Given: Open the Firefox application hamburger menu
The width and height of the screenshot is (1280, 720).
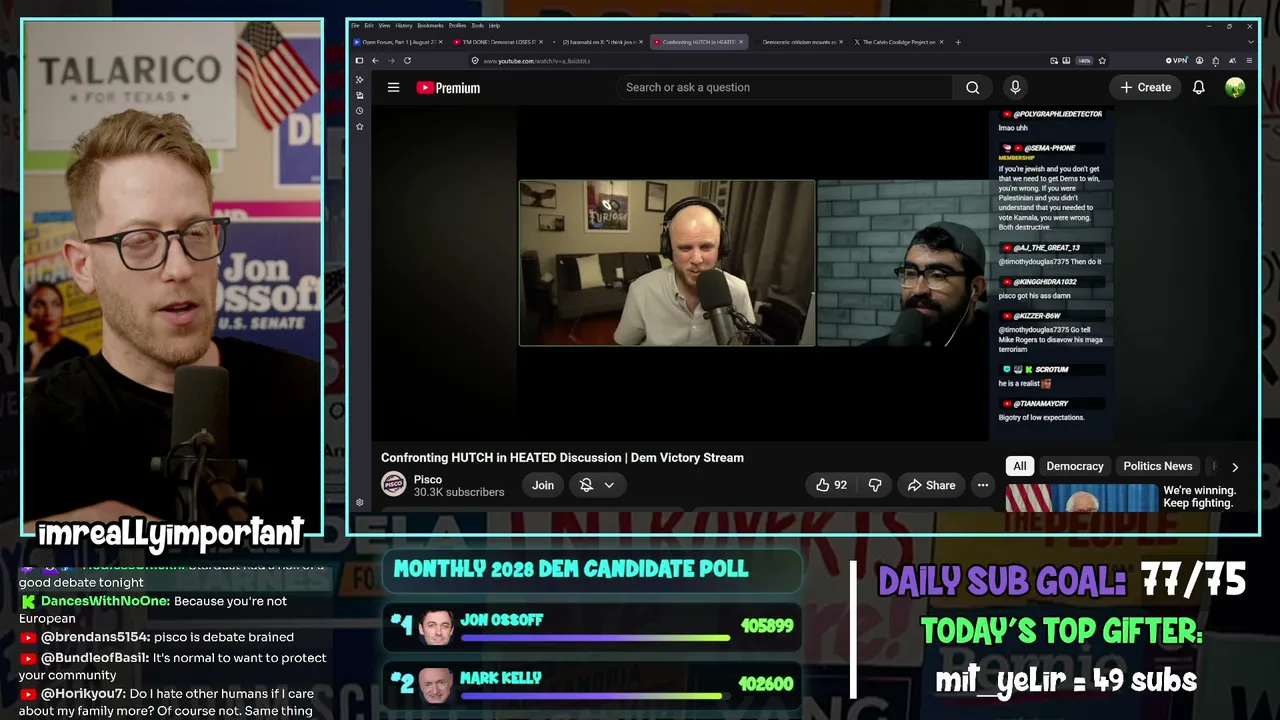Looking at the screenshot, I should click(x=1248, y=61).
